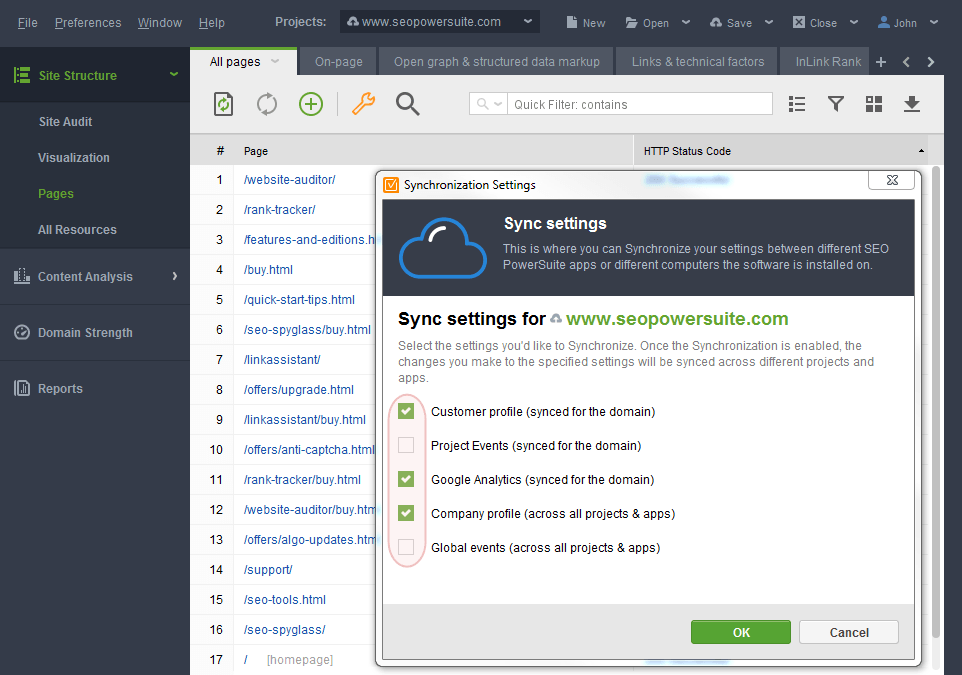The width and height of the screenshot is (962, 675).
Task: Open the Help menu
Action: pos(212,23)
